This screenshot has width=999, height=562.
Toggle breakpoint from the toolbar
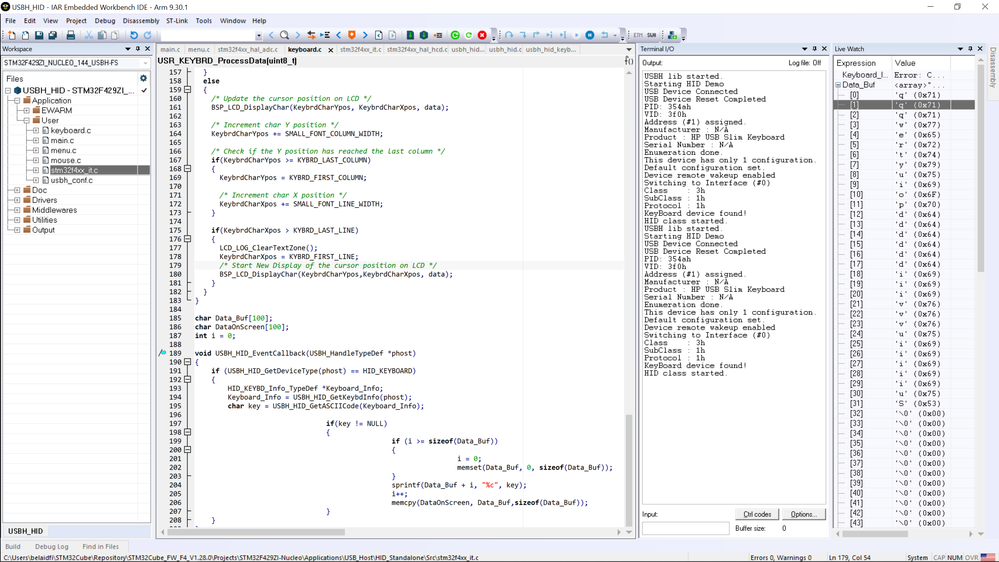pyautogui.click(x=438, y=35)
